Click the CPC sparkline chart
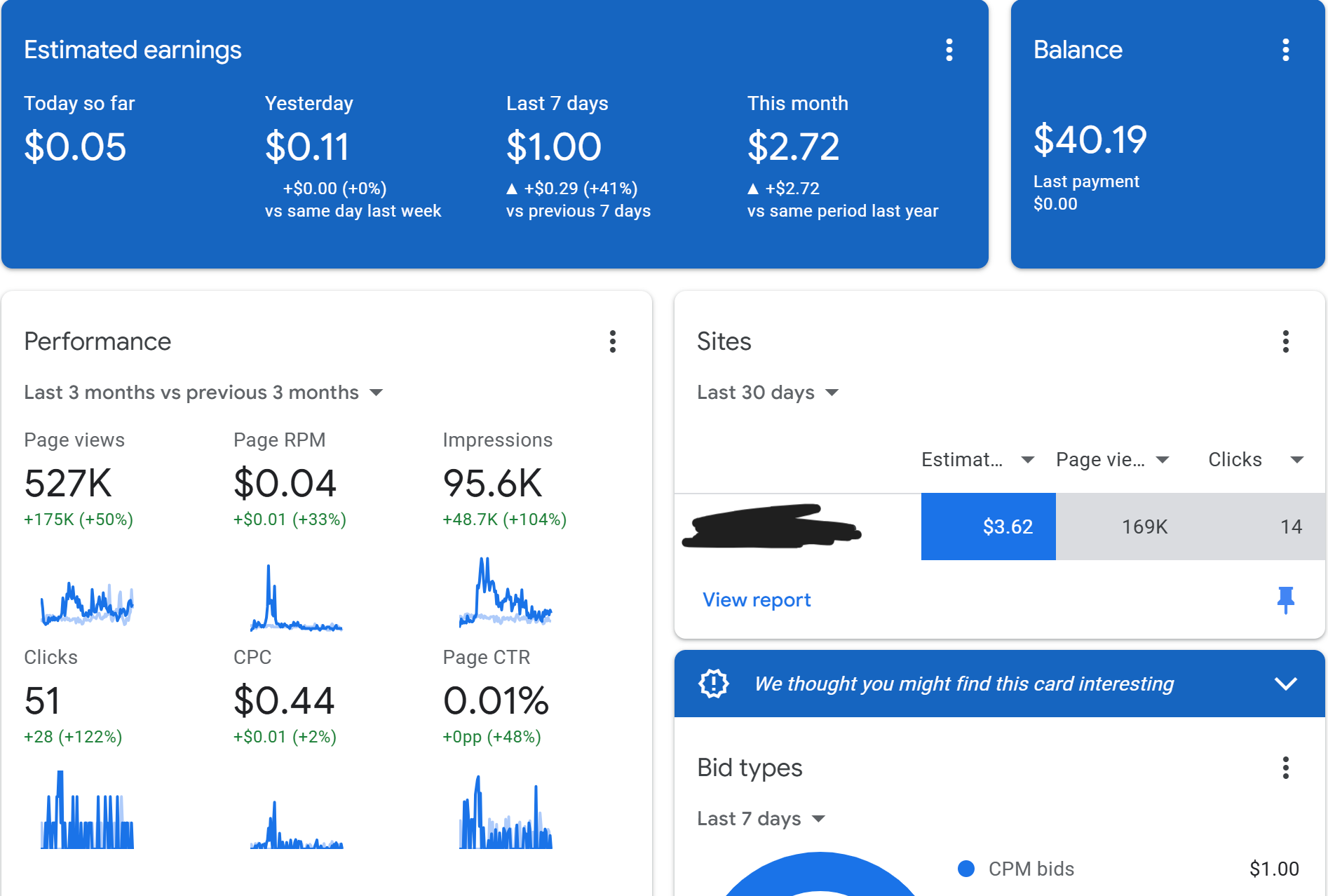1328x896 pixels. point(297,824)
